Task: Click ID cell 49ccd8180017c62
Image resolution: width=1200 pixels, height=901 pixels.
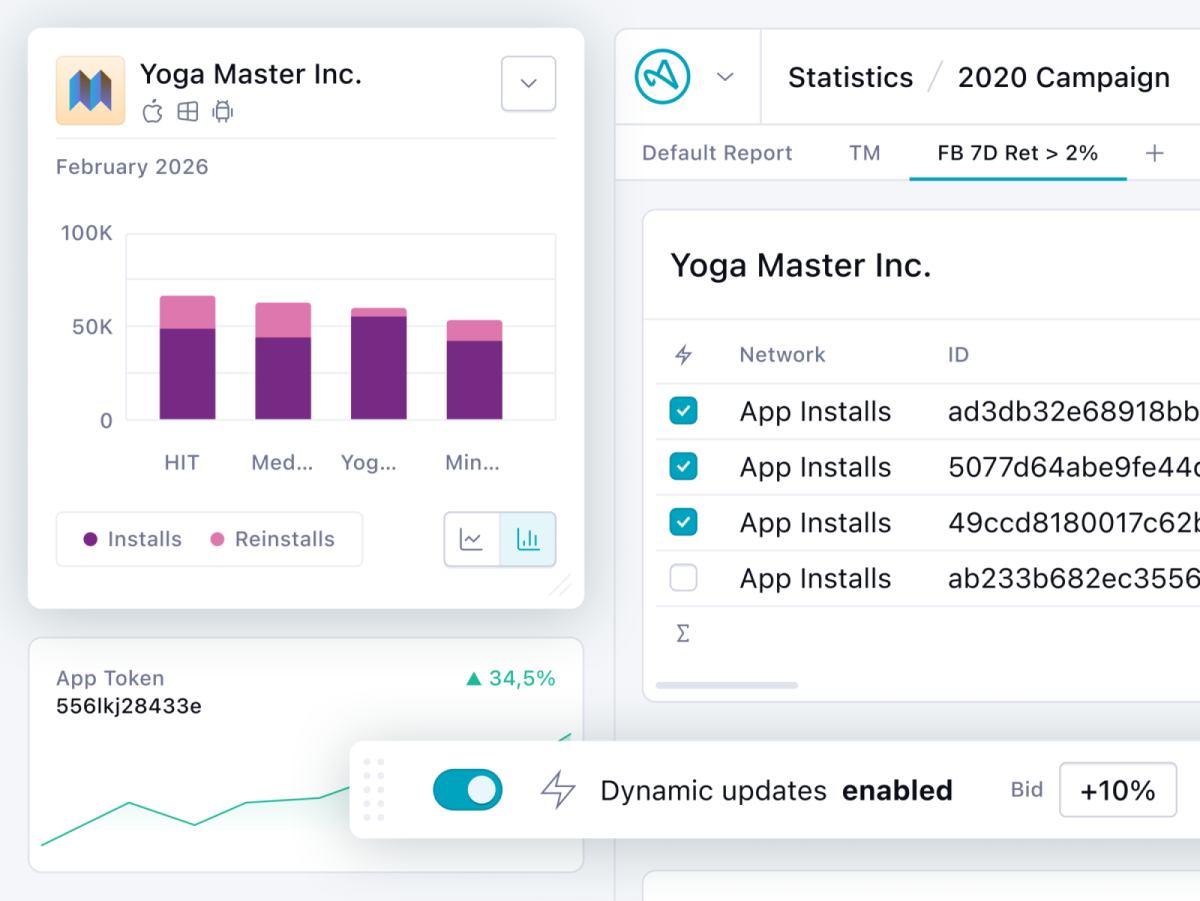Action: click(x=1073, y=523)
